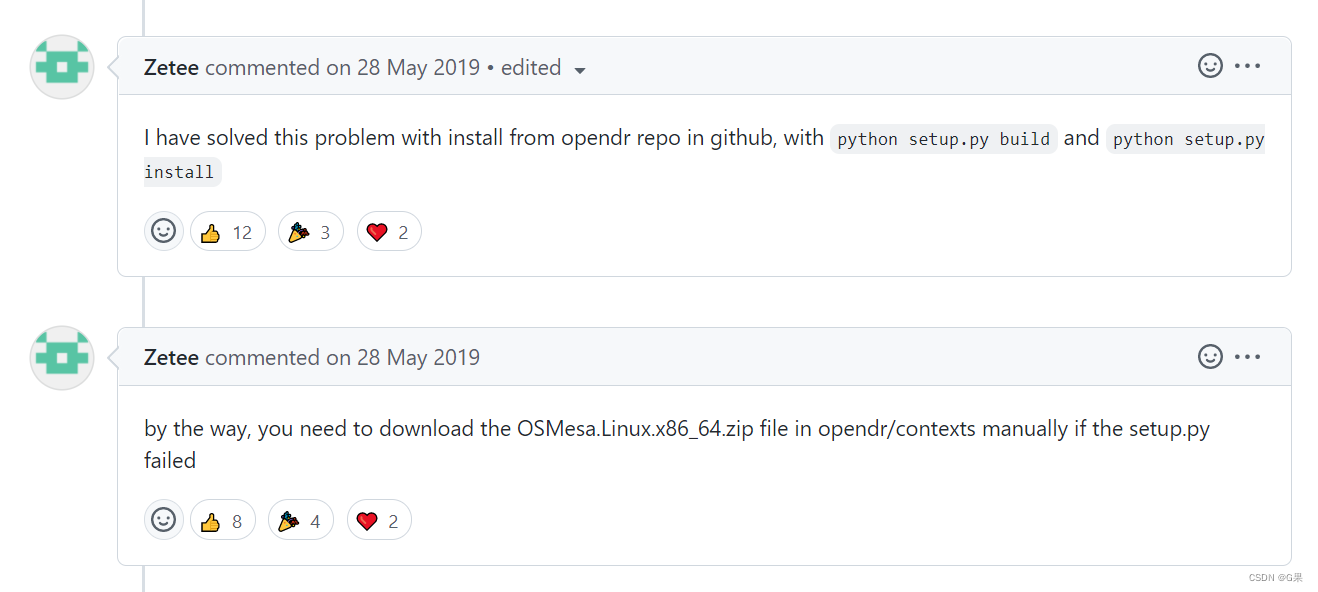Viewport: 1318px width, 592px height.
Task: Expand the edited history dropdown arrow
Action: [580, 70]
